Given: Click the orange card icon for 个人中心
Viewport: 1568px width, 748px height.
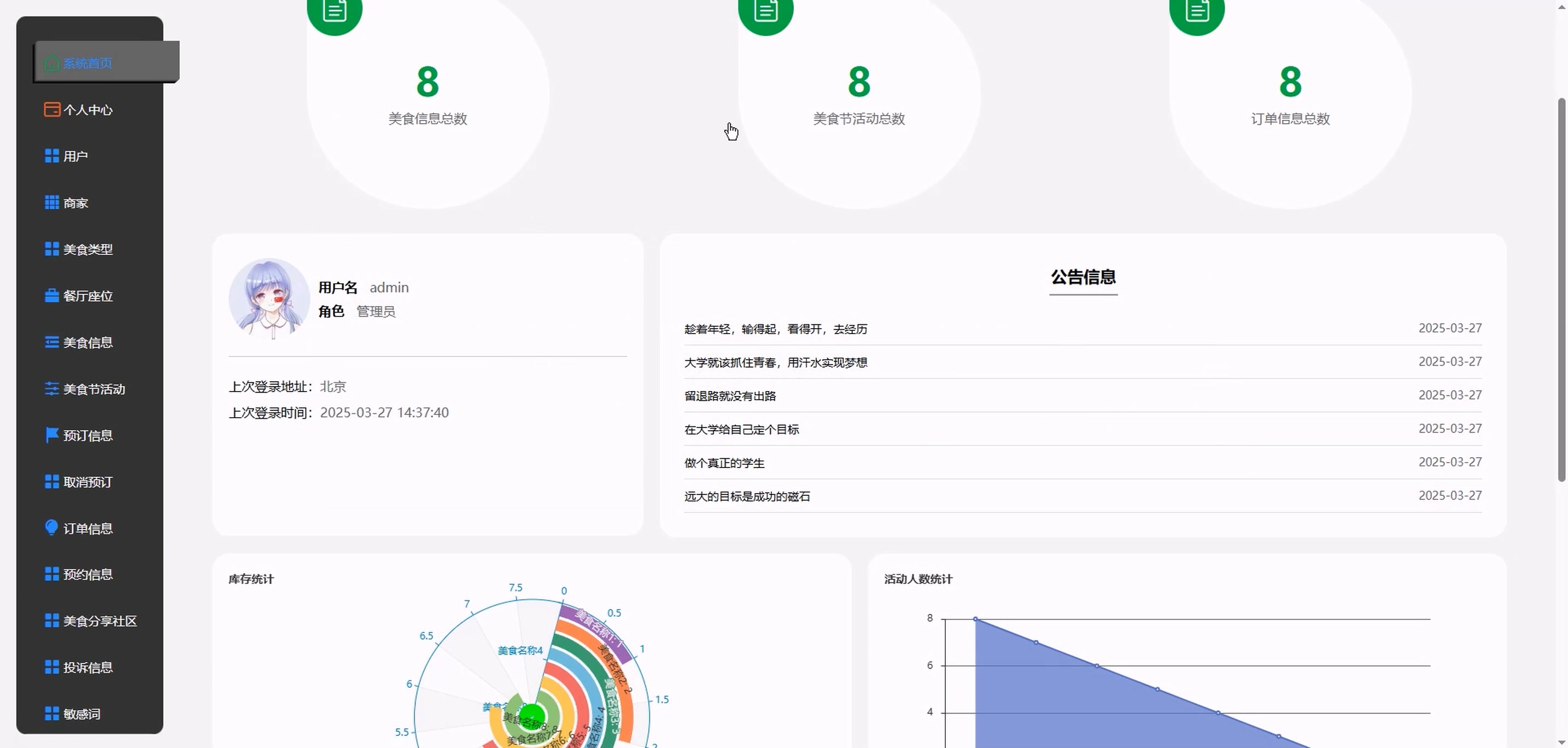Looking at the screenshot, I should point(52,109).
